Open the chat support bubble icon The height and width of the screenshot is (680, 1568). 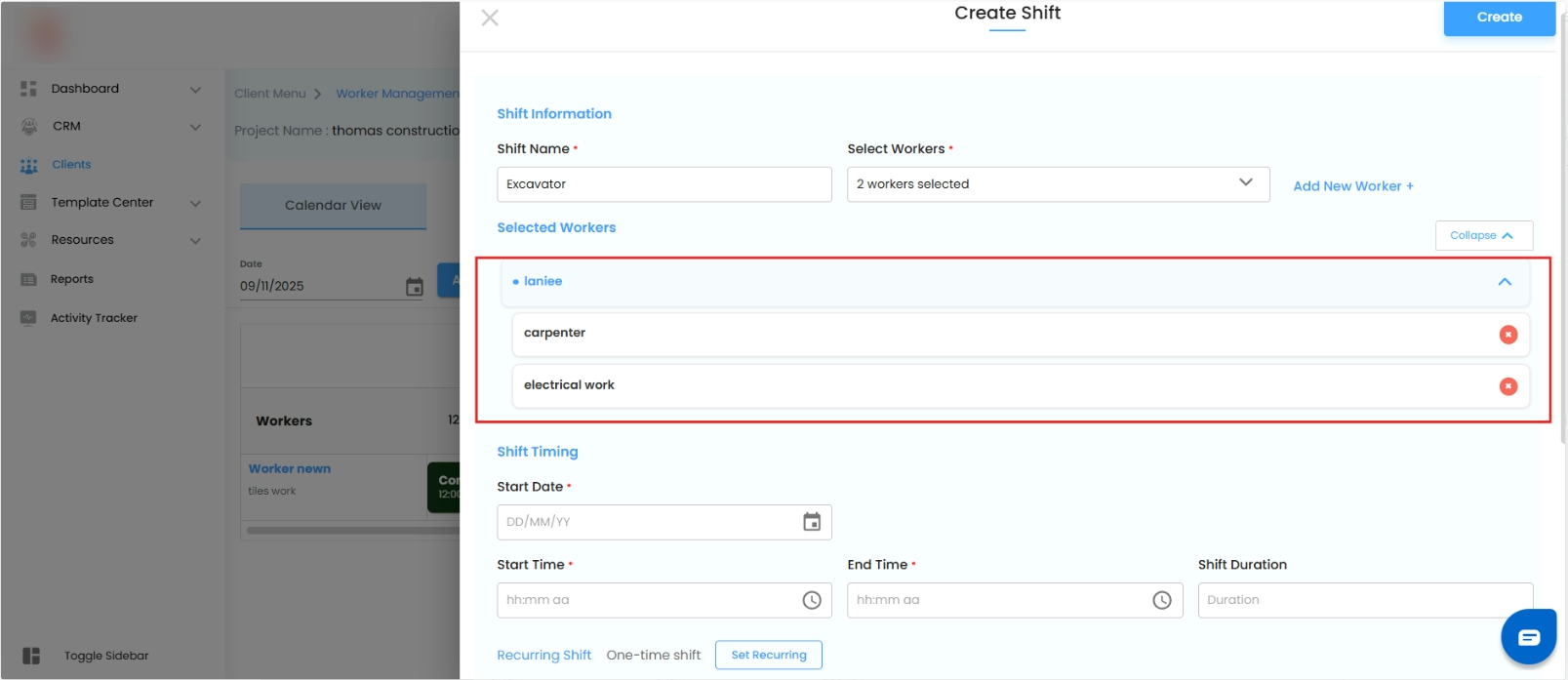[1528, 637]
